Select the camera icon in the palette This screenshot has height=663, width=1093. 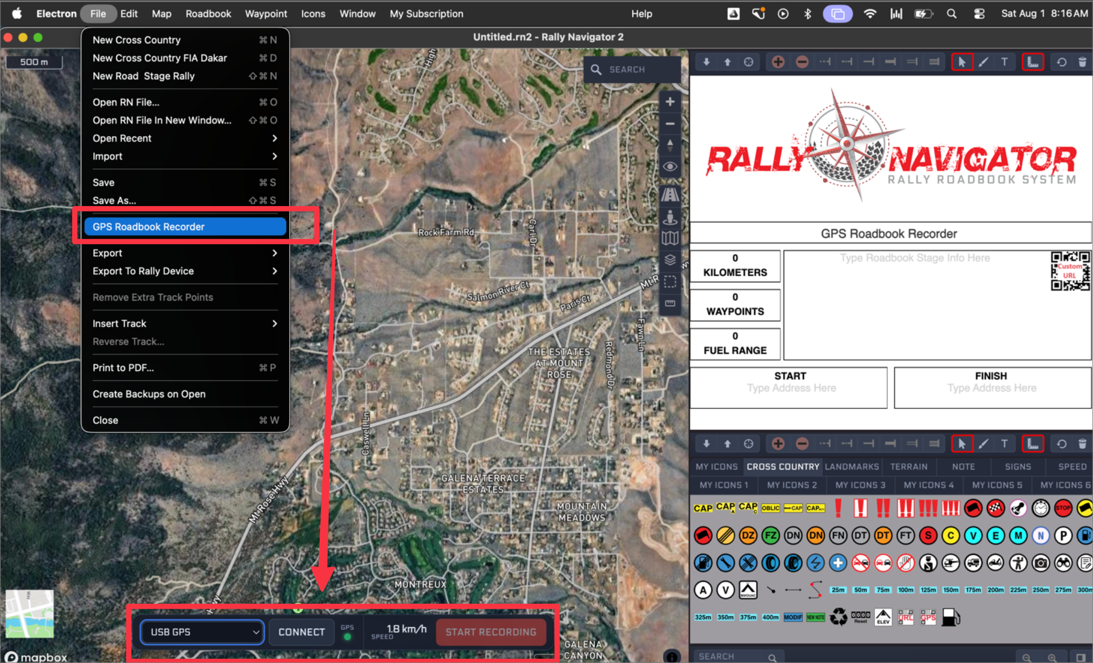point(1041,563)
